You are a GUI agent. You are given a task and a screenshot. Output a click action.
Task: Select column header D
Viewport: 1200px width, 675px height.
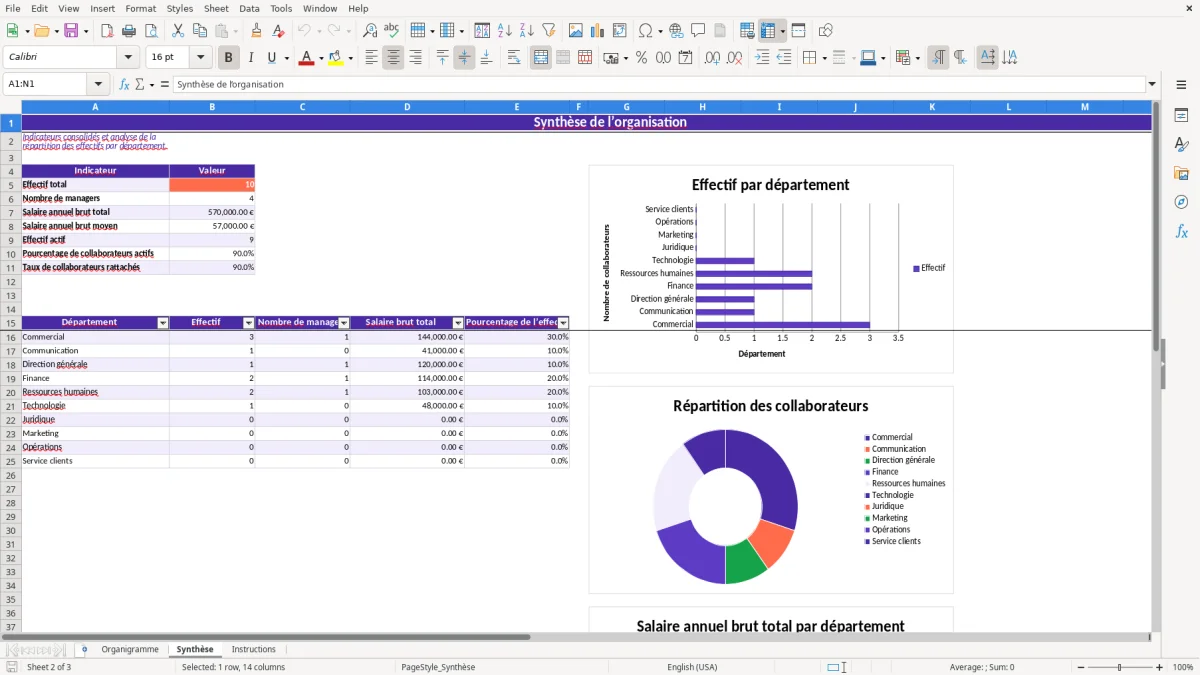tap(407, 107)
